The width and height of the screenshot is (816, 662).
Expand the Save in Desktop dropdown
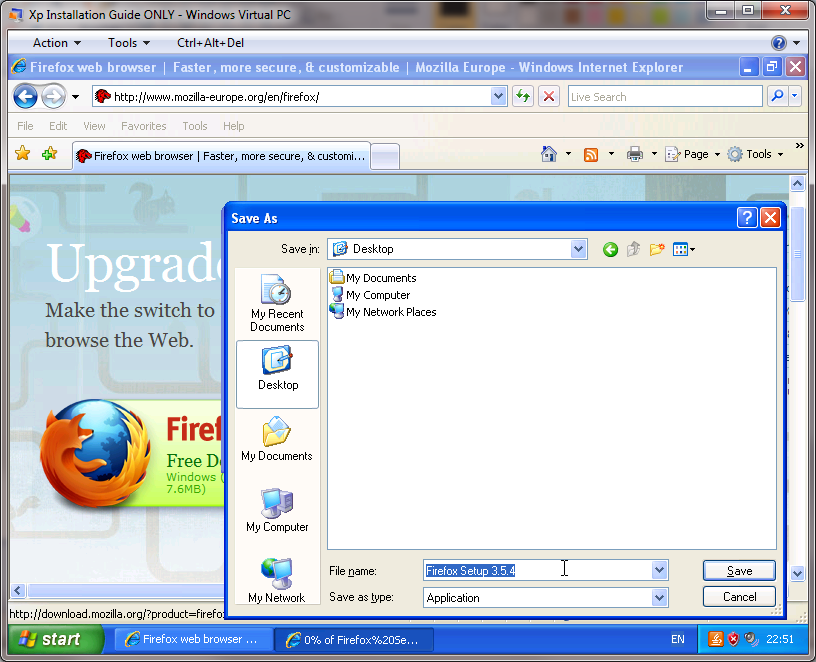[x=578, y=249]
